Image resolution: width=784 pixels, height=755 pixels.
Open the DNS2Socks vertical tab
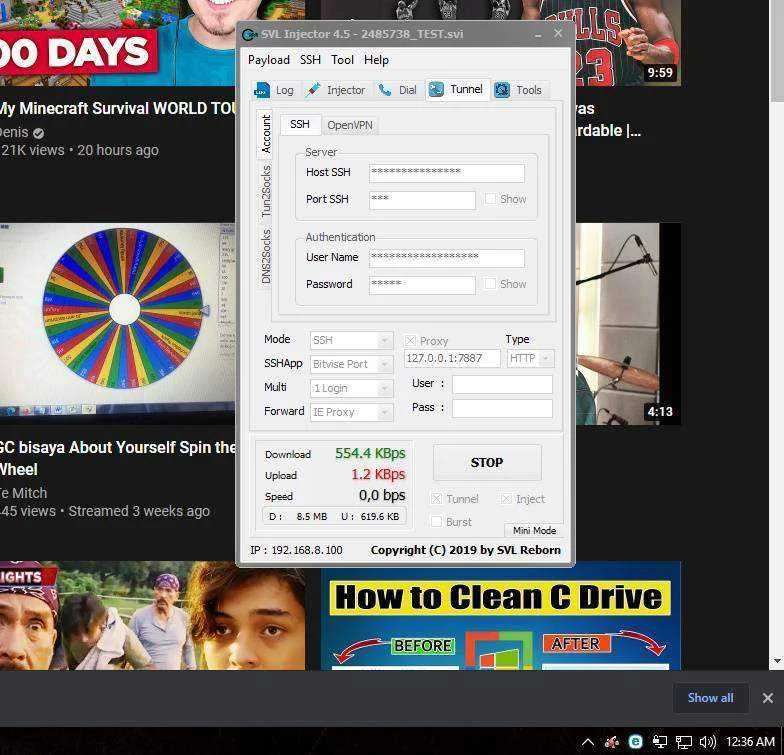266,256
